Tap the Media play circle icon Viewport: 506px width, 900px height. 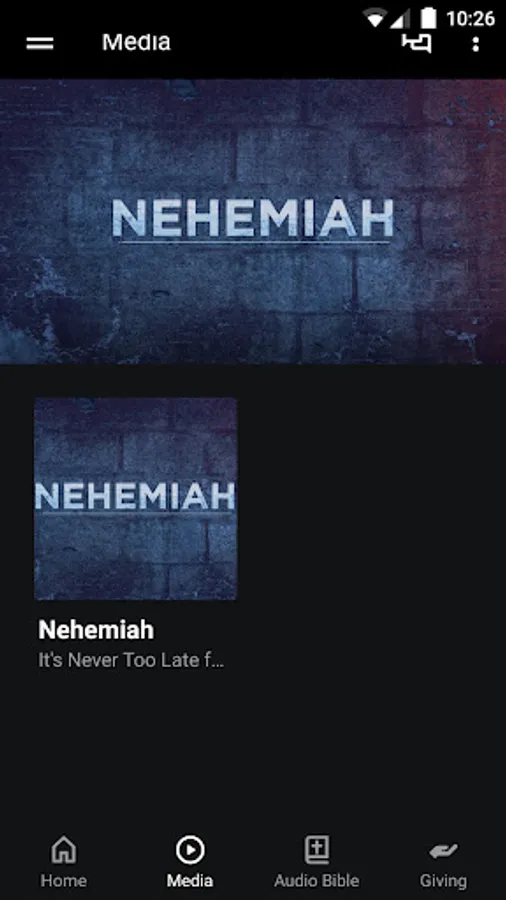[x=190, y=850]
